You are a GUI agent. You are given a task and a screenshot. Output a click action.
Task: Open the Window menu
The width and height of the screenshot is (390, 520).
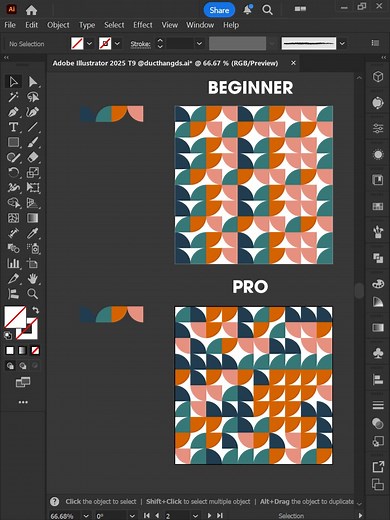pos(200,25)
